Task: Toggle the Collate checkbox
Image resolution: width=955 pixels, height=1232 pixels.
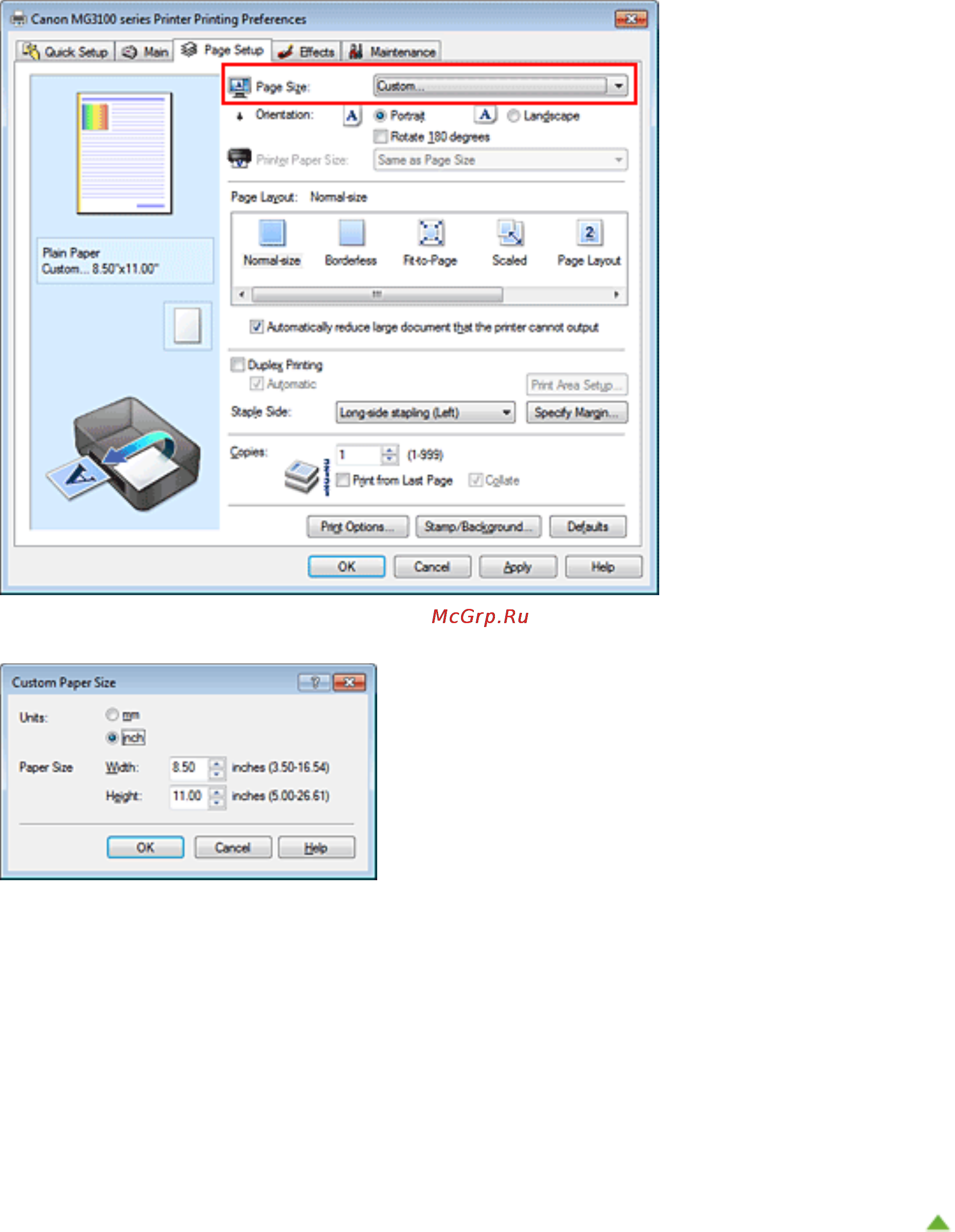Action: [475, 480]
